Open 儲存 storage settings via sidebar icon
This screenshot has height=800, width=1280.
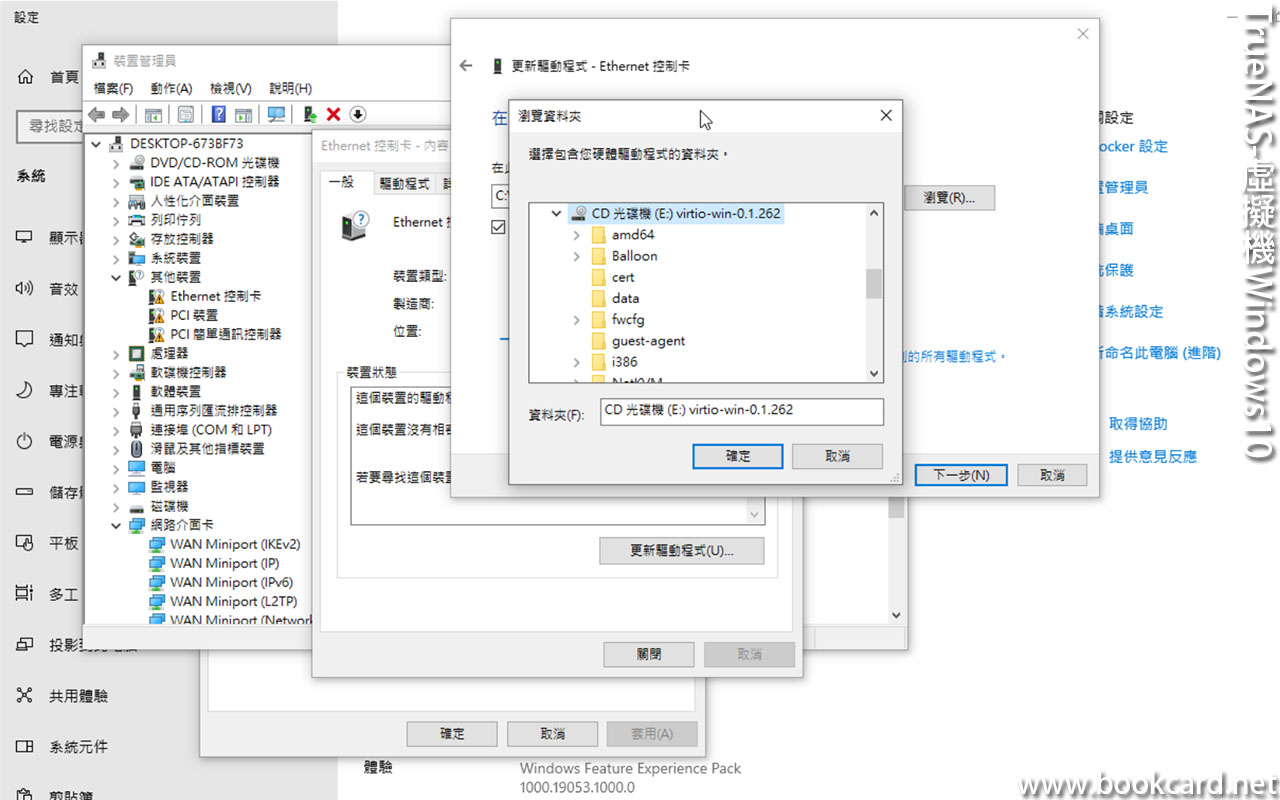(x=24, y=491)
